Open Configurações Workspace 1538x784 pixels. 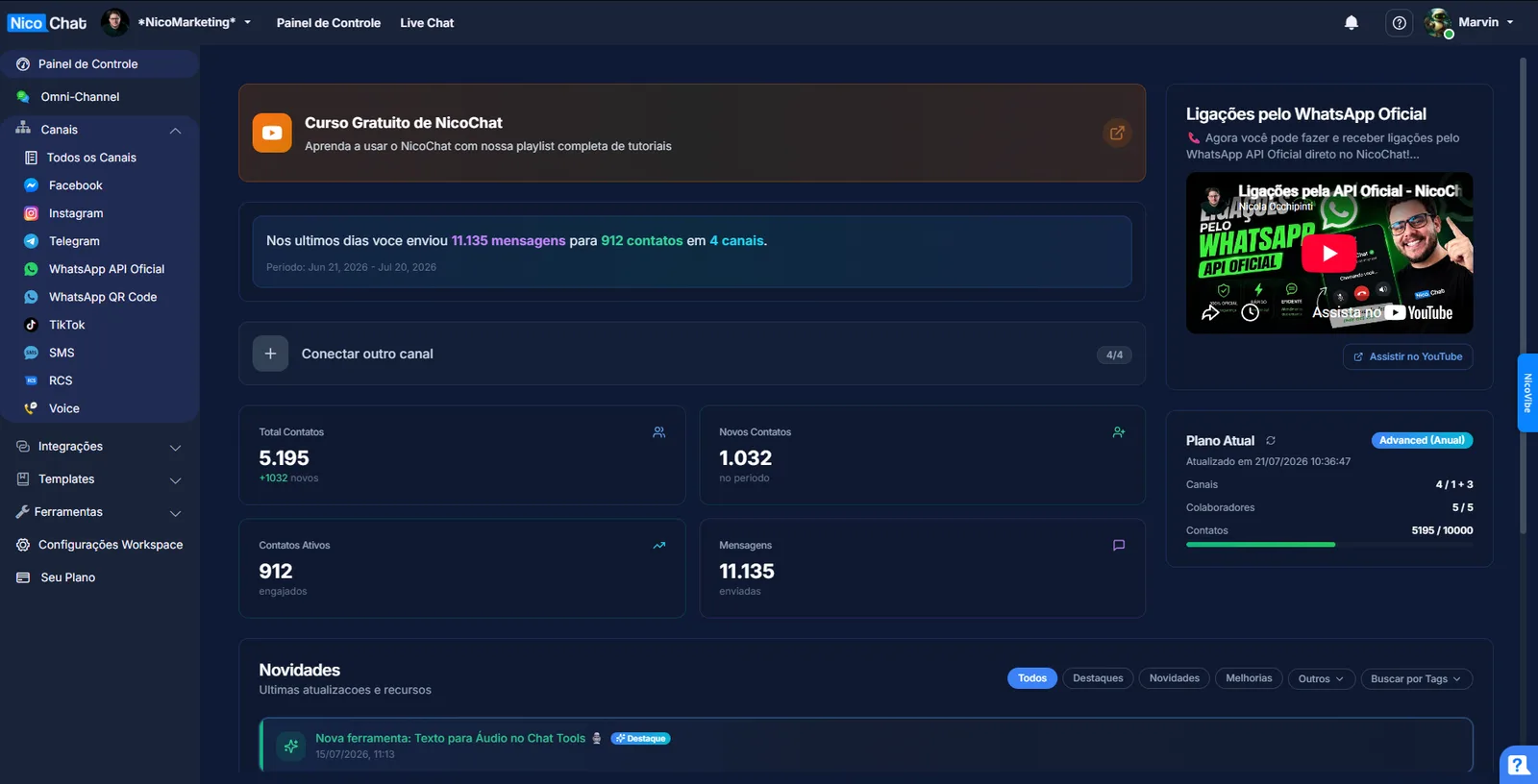pyautogui.click(x=99, y=545)
